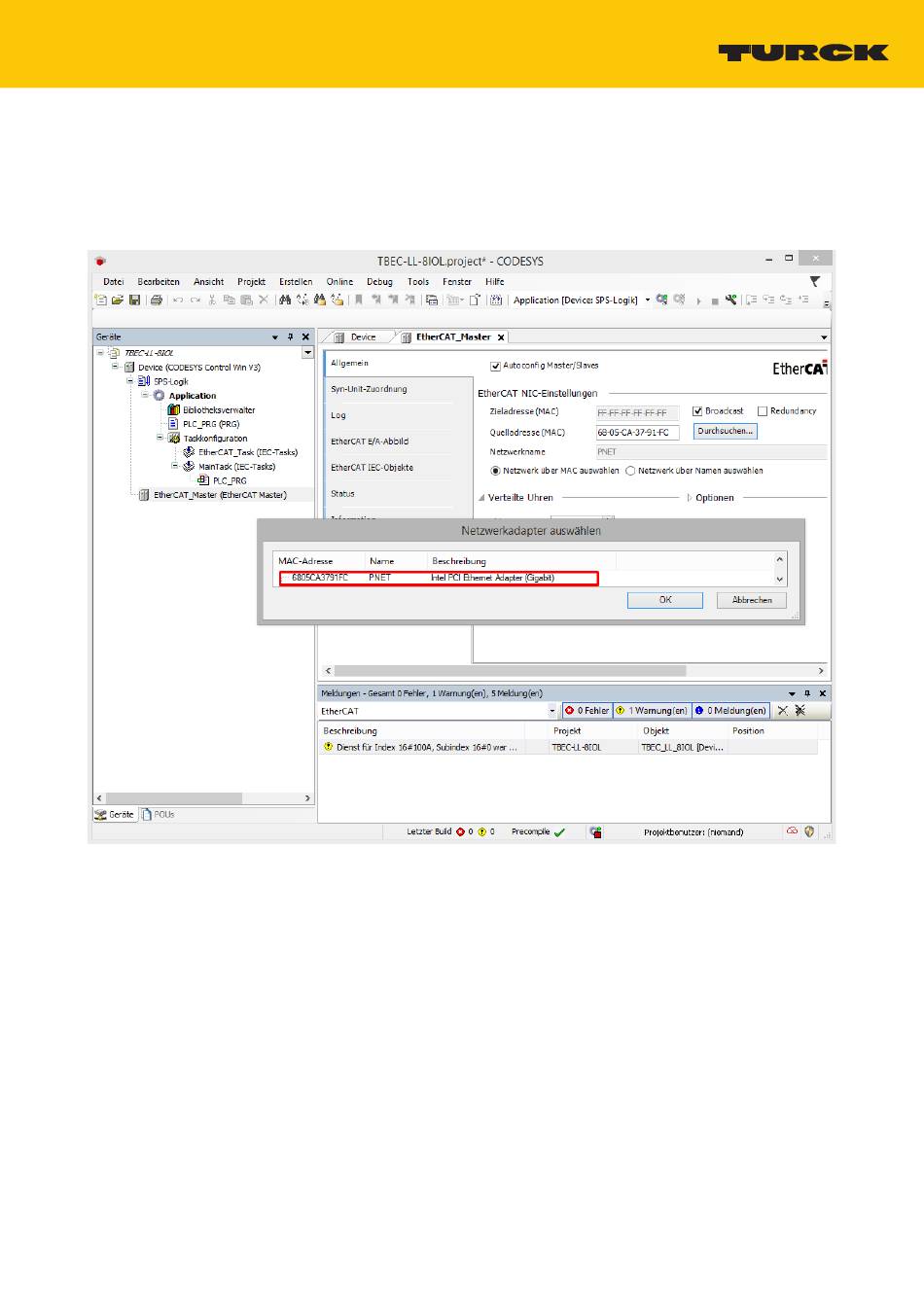Click the Cut scissors toolbar icon
Screen dimensions: 924x1307
[212, 300]
